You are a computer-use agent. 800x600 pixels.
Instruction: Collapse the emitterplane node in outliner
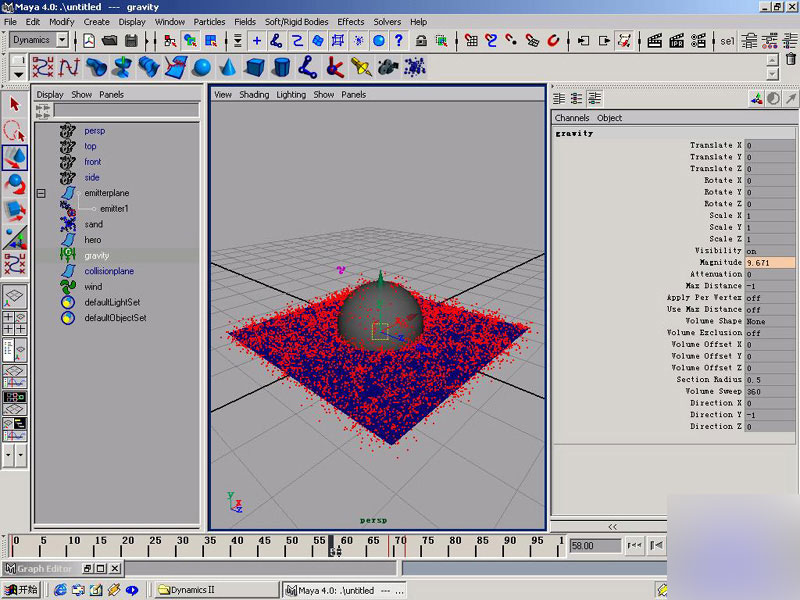click(41, 193)
